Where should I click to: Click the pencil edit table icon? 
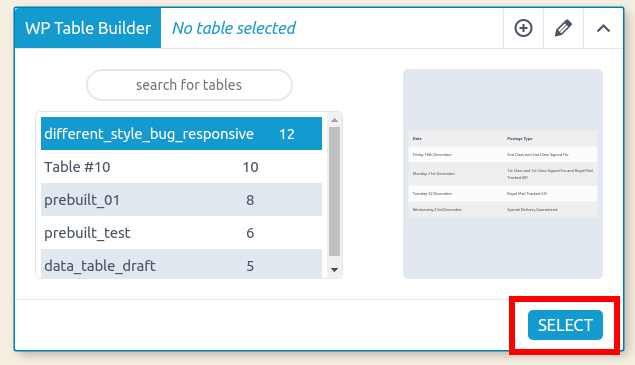[x=563, y=28]
